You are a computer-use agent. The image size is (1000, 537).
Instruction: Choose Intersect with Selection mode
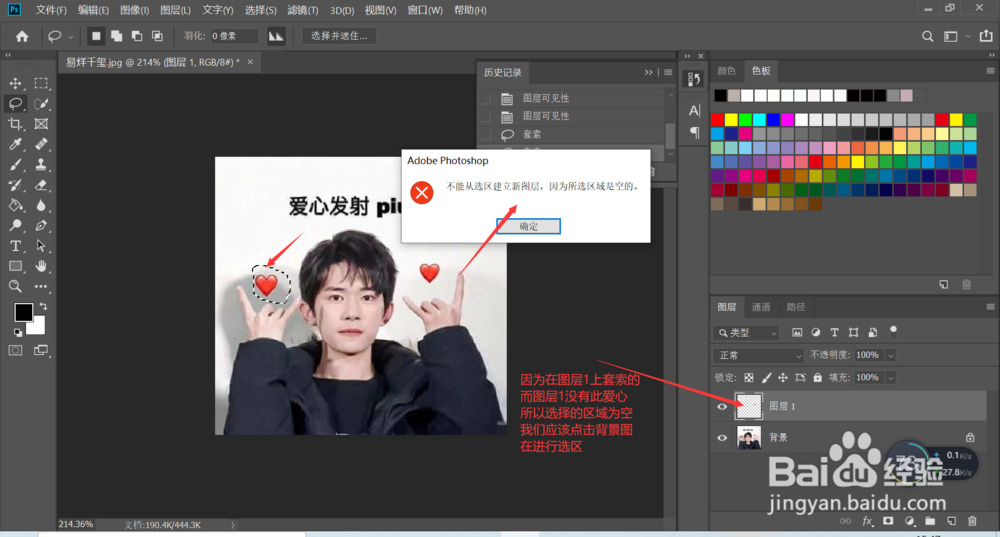pyautogui.click(x=158, y=36)
